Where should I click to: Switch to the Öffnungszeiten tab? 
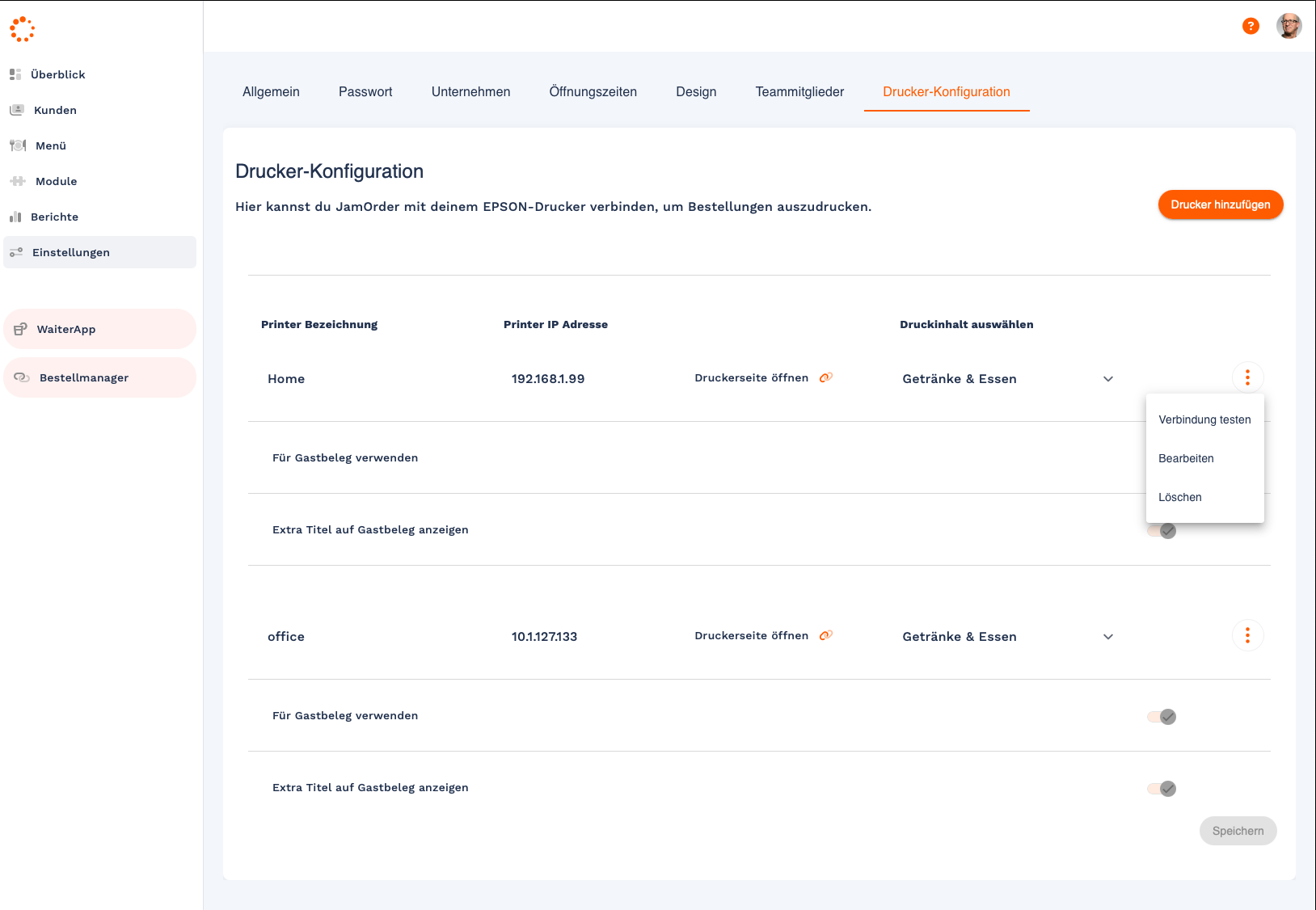click(x=593, y=92)
